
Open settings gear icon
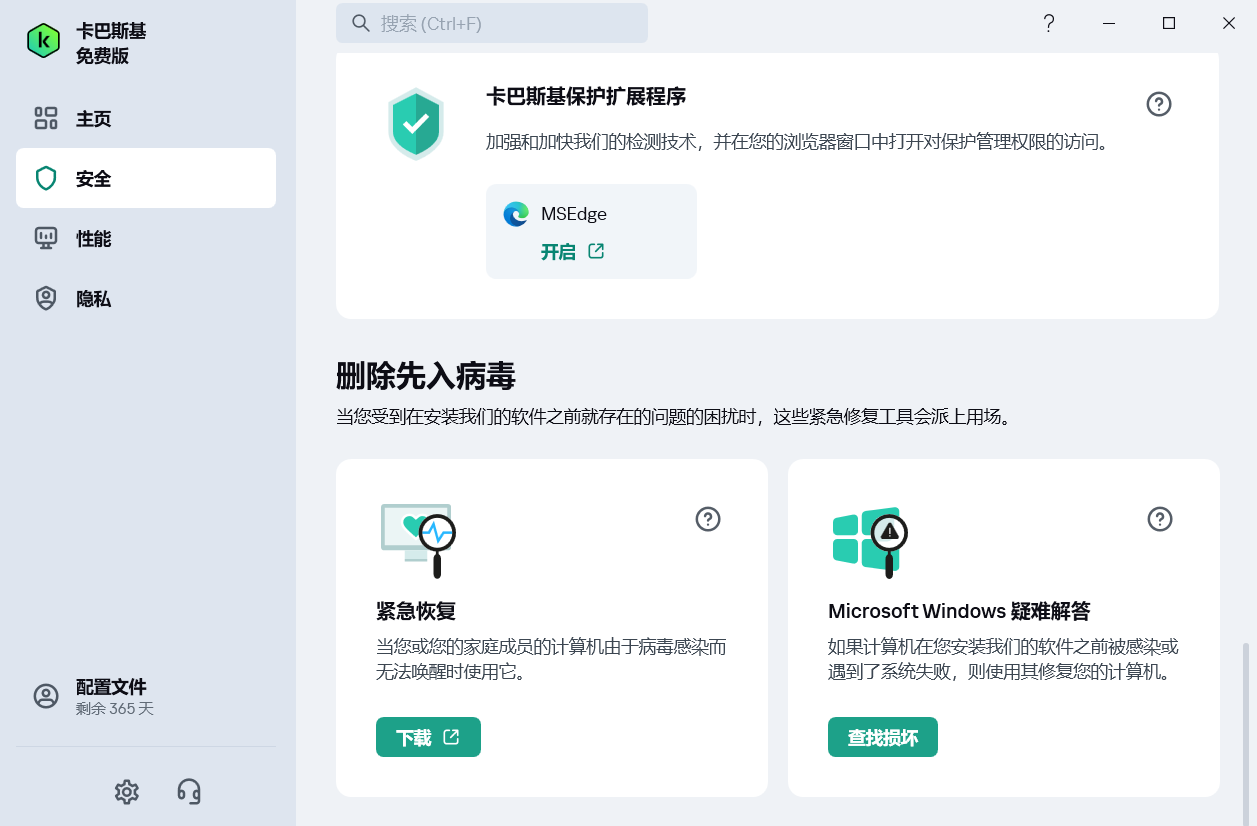tap(126, 792)
